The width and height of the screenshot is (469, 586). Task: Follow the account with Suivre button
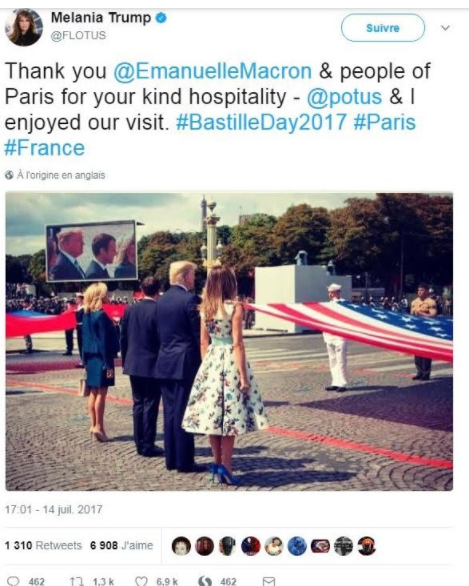383,28
